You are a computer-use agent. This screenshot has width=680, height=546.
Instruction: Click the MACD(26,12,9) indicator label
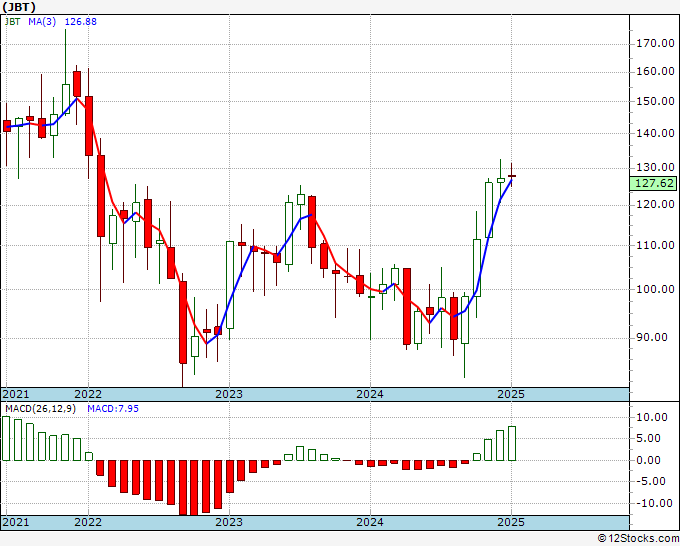click(x=40, y=409)
